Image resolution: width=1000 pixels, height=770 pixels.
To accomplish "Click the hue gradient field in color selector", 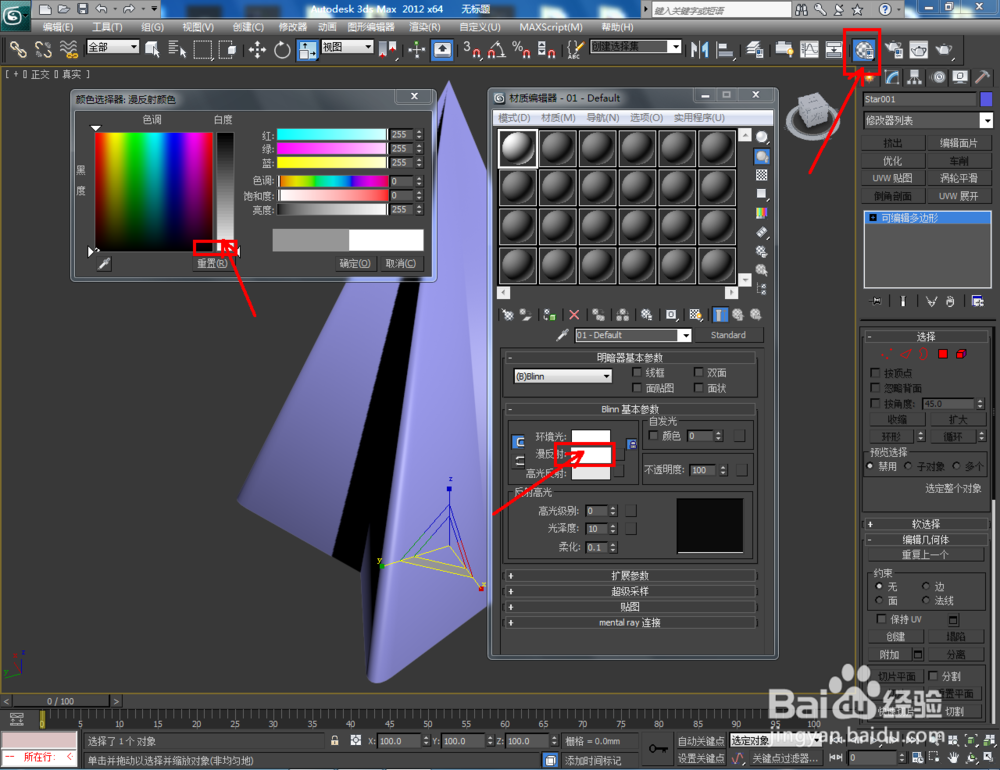I will [154, 191].
